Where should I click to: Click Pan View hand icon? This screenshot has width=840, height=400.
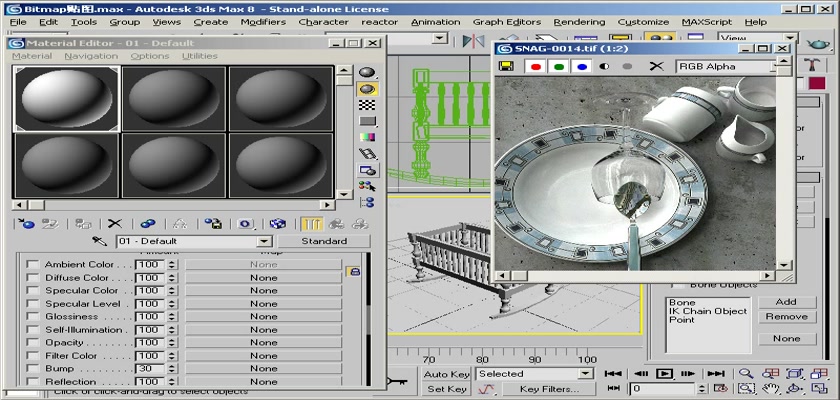click(770, 388)
